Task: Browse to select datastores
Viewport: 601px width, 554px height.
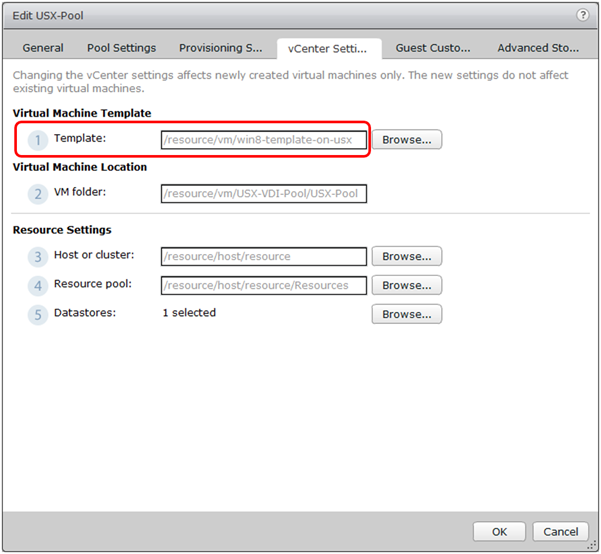Action: (x=406, y=314)
